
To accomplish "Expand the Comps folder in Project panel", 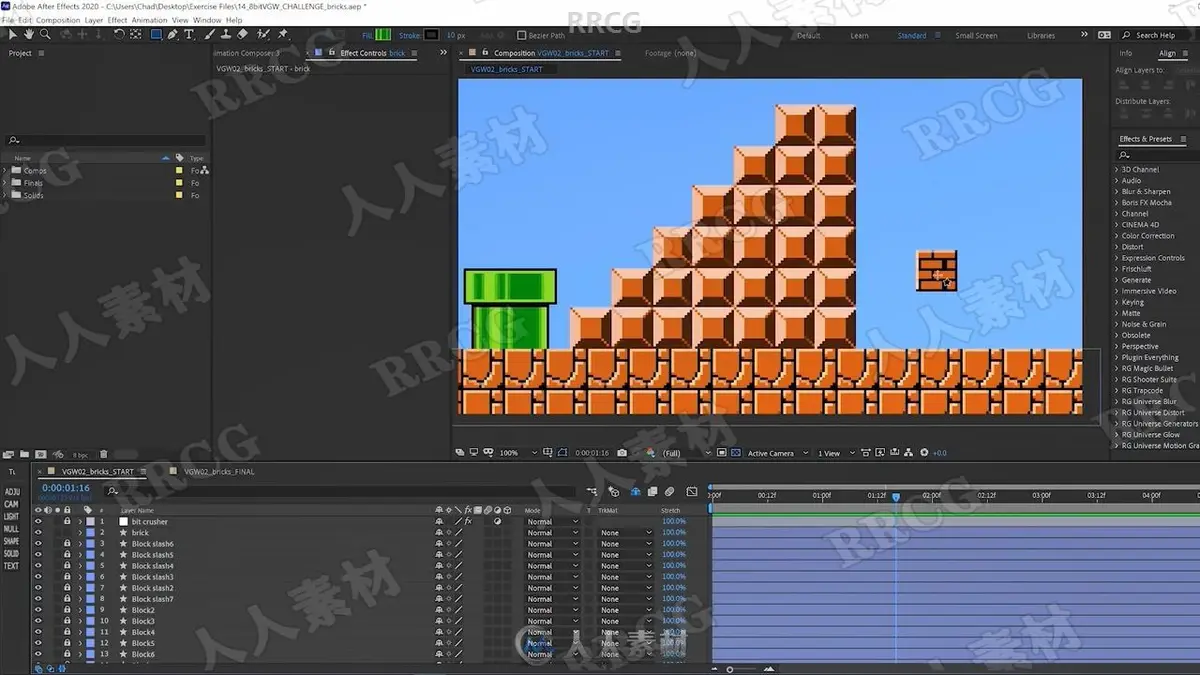I will coord(5,171).
